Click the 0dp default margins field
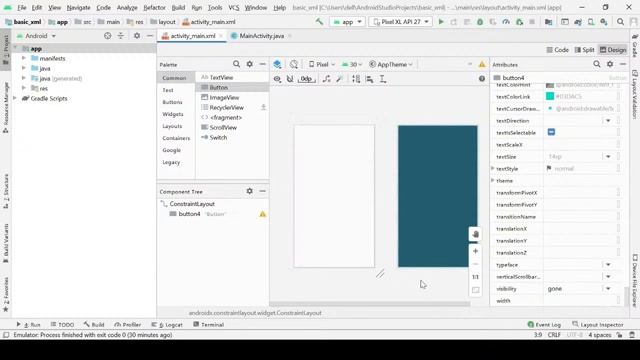The width and height of the screenshot is (640, 360). tap(307, 79)
